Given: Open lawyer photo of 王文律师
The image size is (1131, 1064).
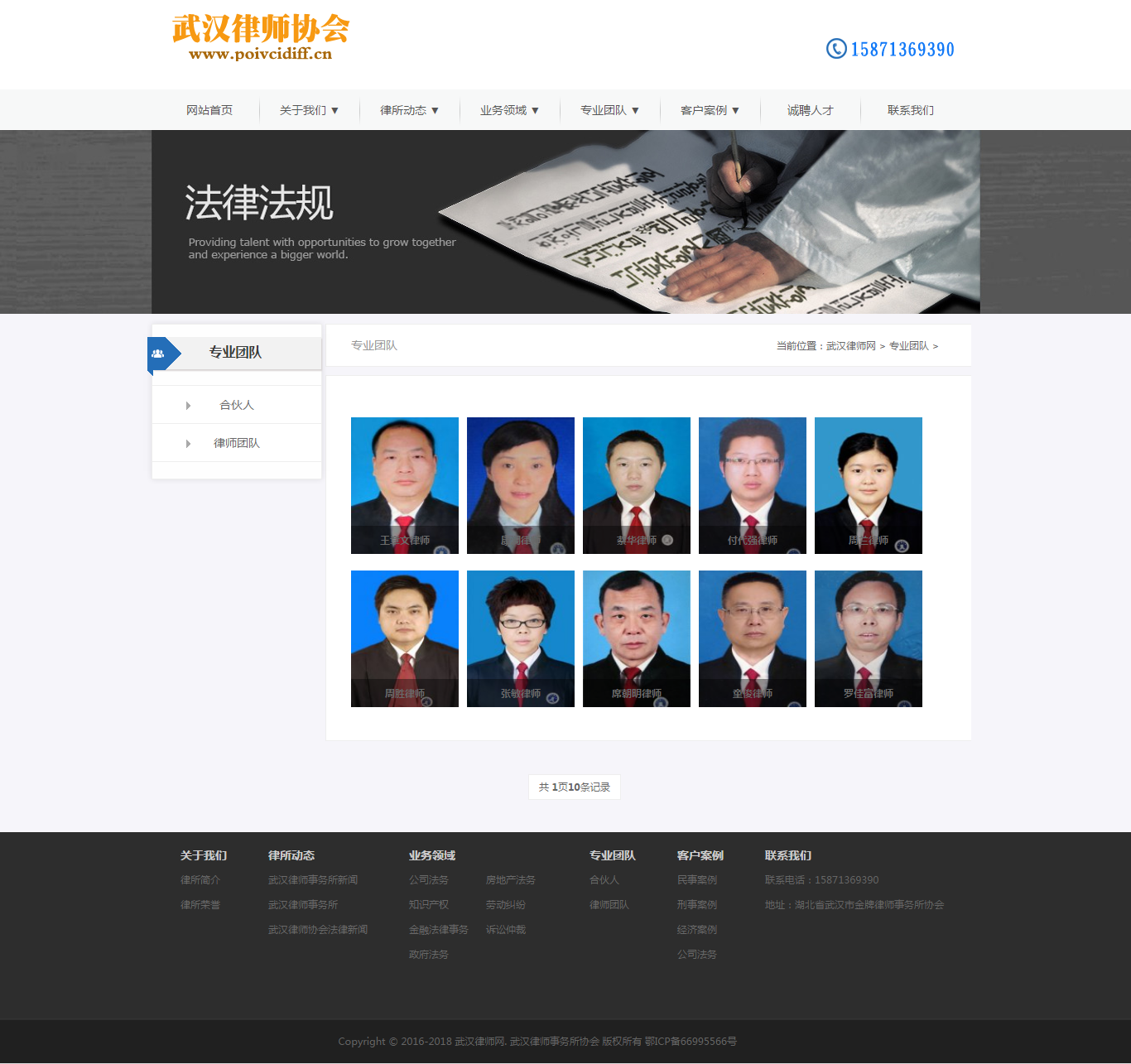Looking at the screenshot, I should 405,485.
